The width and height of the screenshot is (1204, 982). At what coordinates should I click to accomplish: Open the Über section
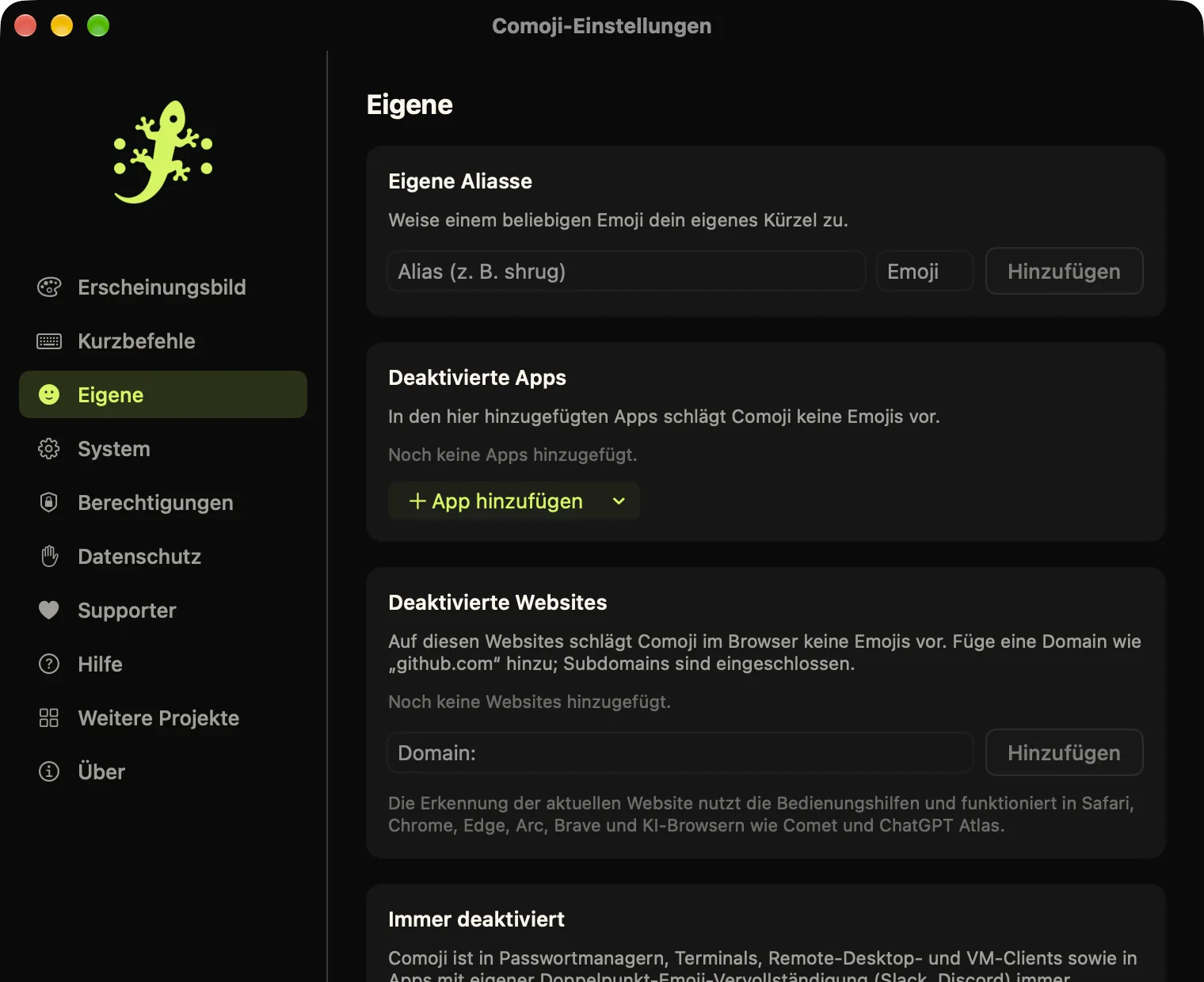pyautogui.click(x=163, y=772)
